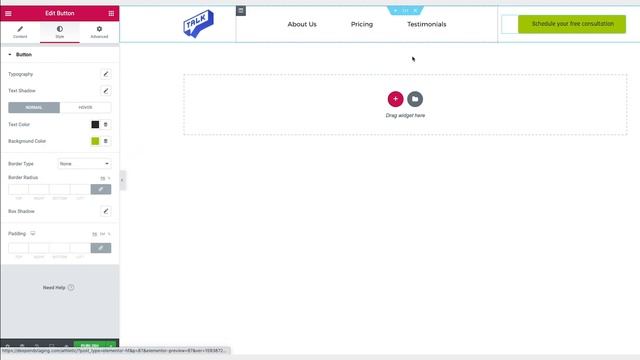Viewport: 640px width, 360px height.
Task: Select percent unit for Border Radius
Action: [109, 178]
